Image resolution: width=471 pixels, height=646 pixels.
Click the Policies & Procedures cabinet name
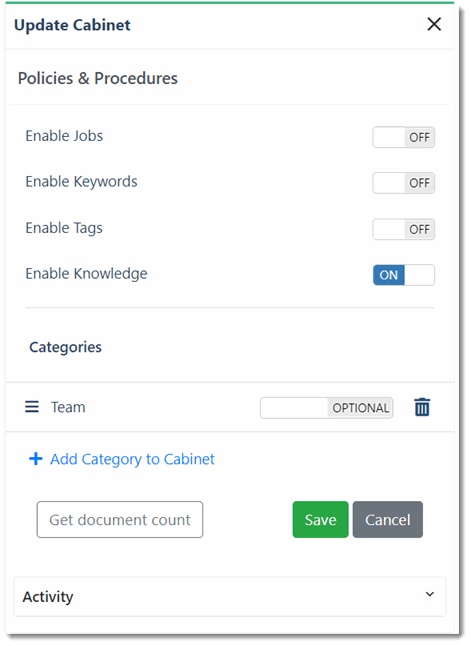(x=98, y=78)
